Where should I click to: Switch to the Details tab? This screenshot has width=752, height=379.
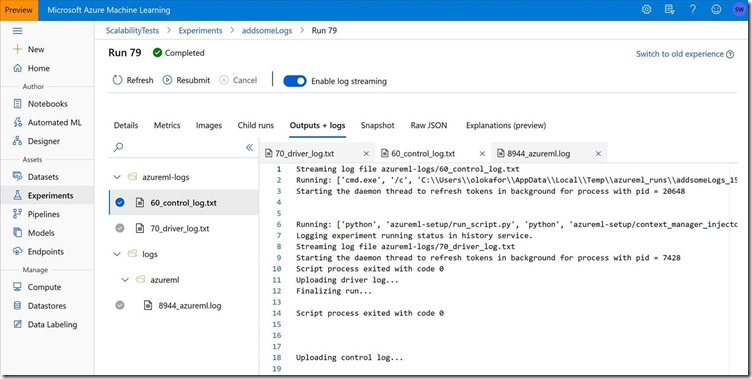126,125
